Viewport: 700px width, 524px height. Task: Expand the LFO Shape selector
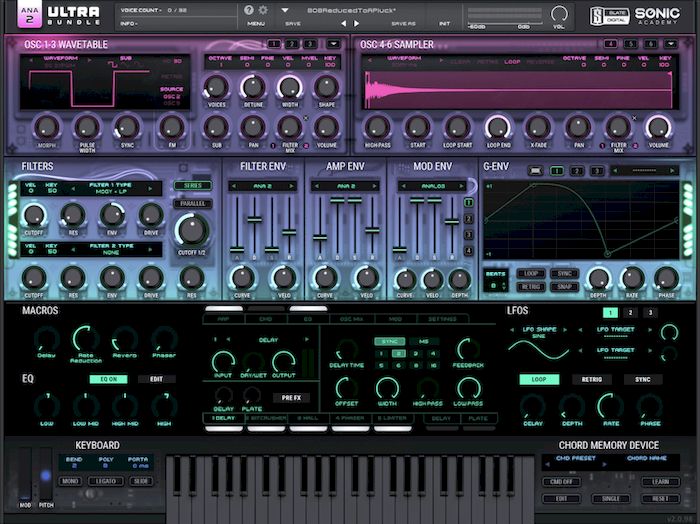coord(539,335)
